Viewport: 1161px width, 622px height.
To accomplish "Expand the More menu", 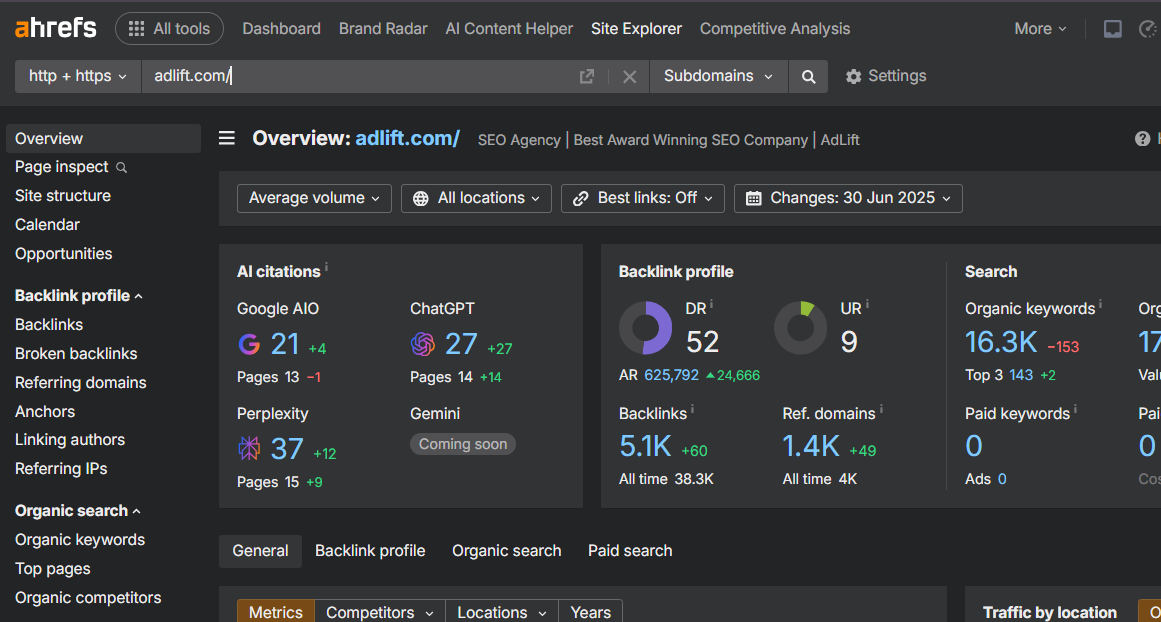I will (1040, 29).
